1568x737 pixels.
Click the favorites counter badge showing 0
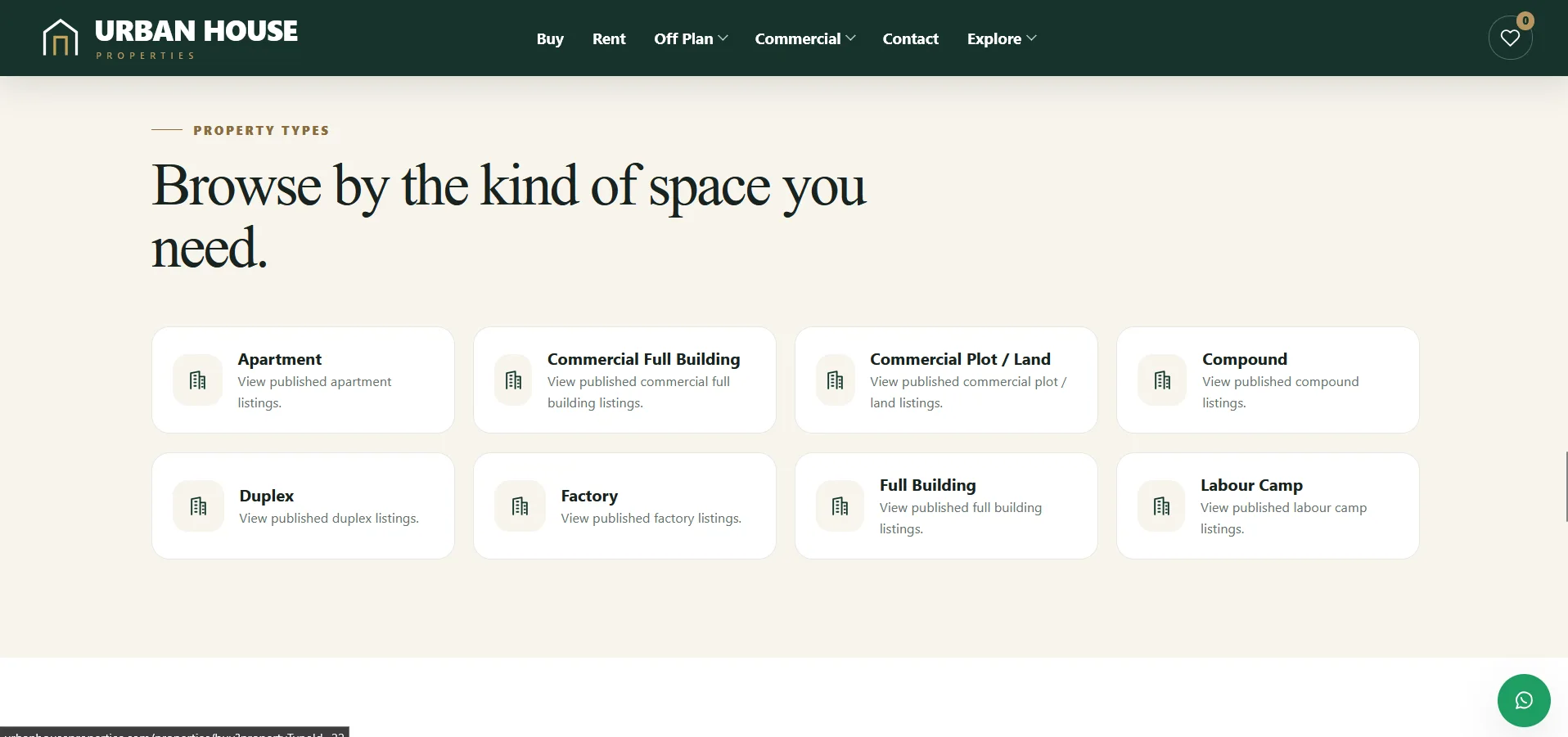tap(1525, 20)
